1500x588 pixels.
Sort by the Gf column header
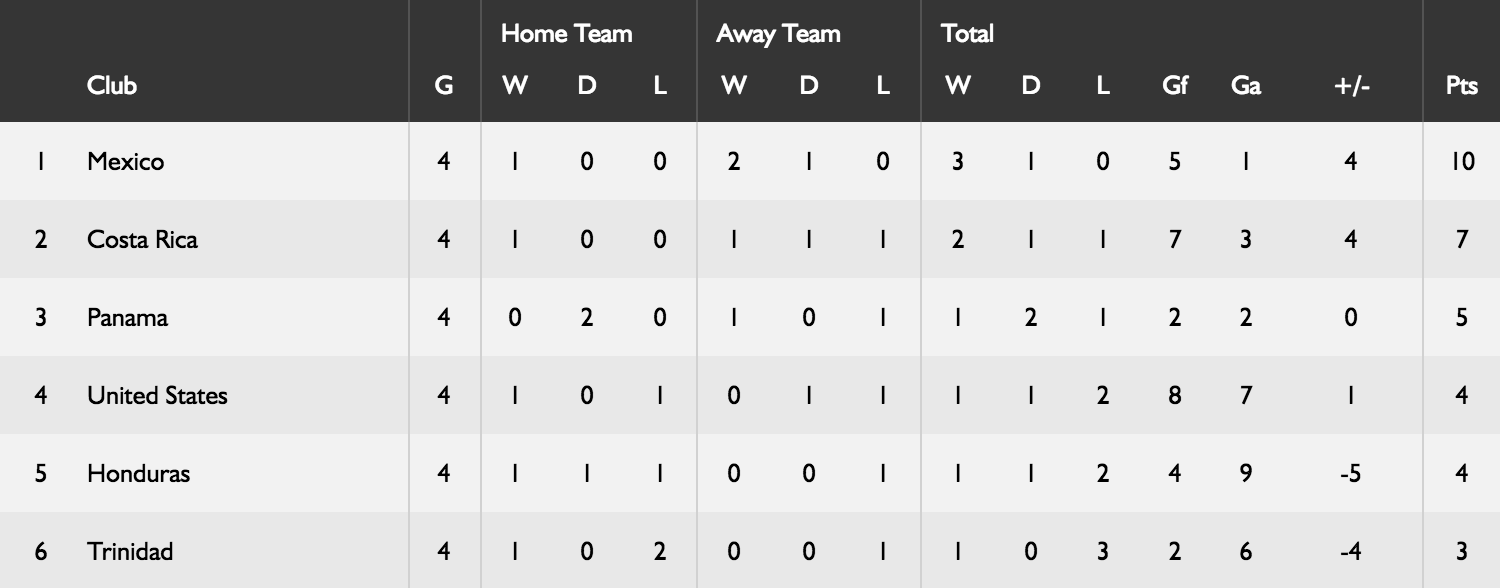pos(1174,86)
